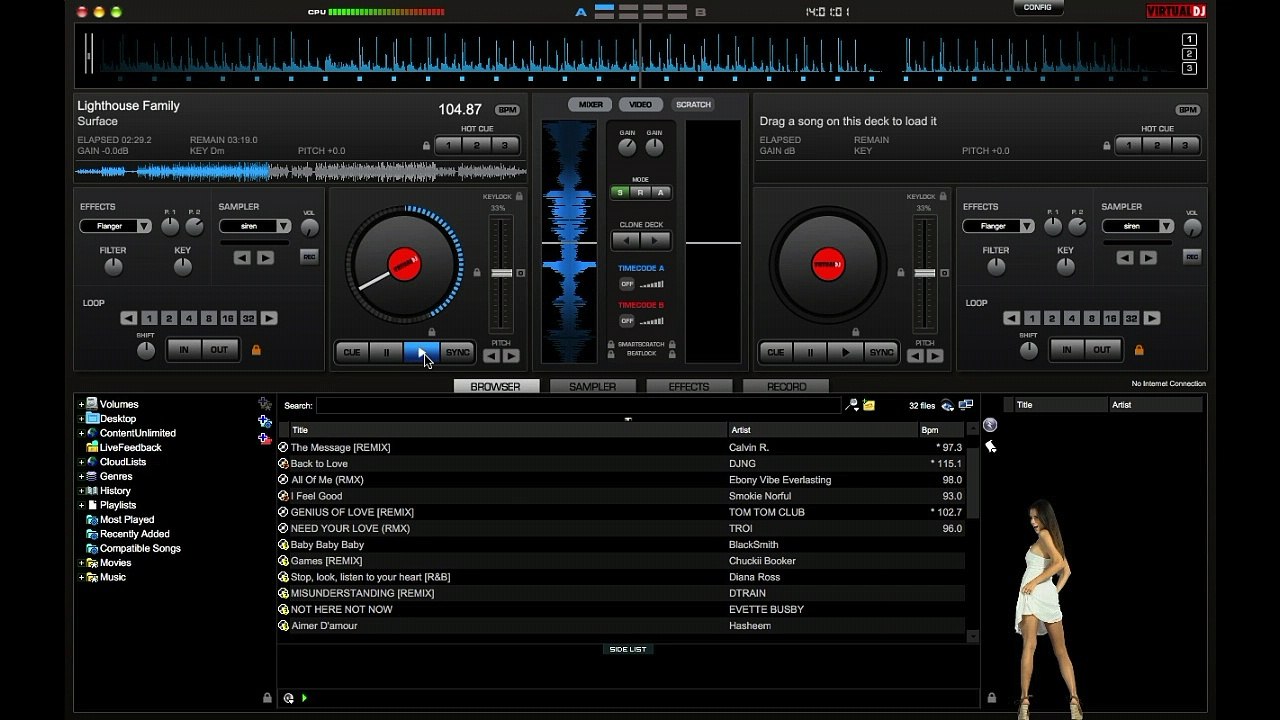Open left deck siren sampler dropdown
This screenshot has width=1280, height=720.
[x=284, y=226]
